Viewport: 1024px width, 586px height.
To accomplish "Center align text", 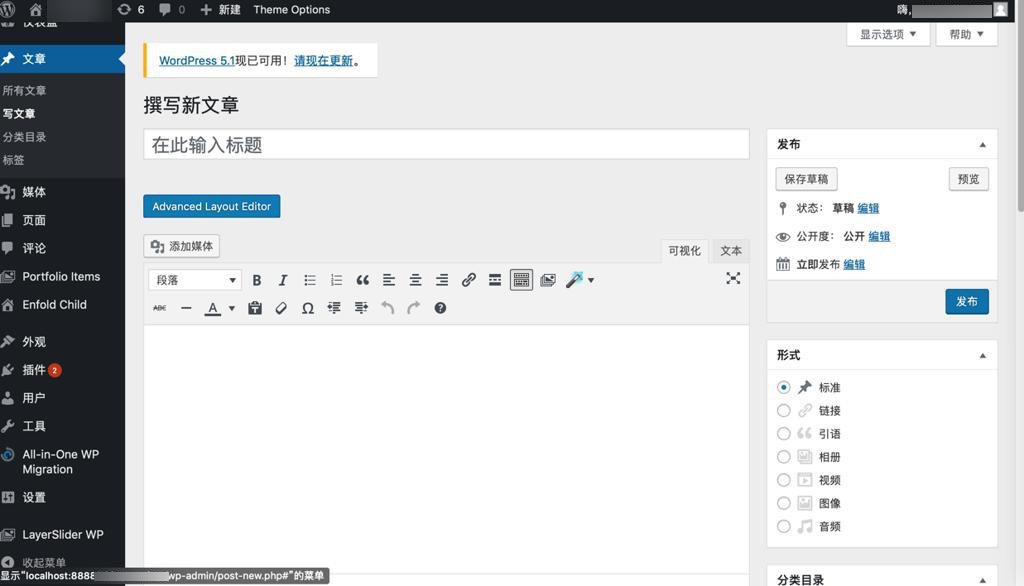I will pos(415,280).
